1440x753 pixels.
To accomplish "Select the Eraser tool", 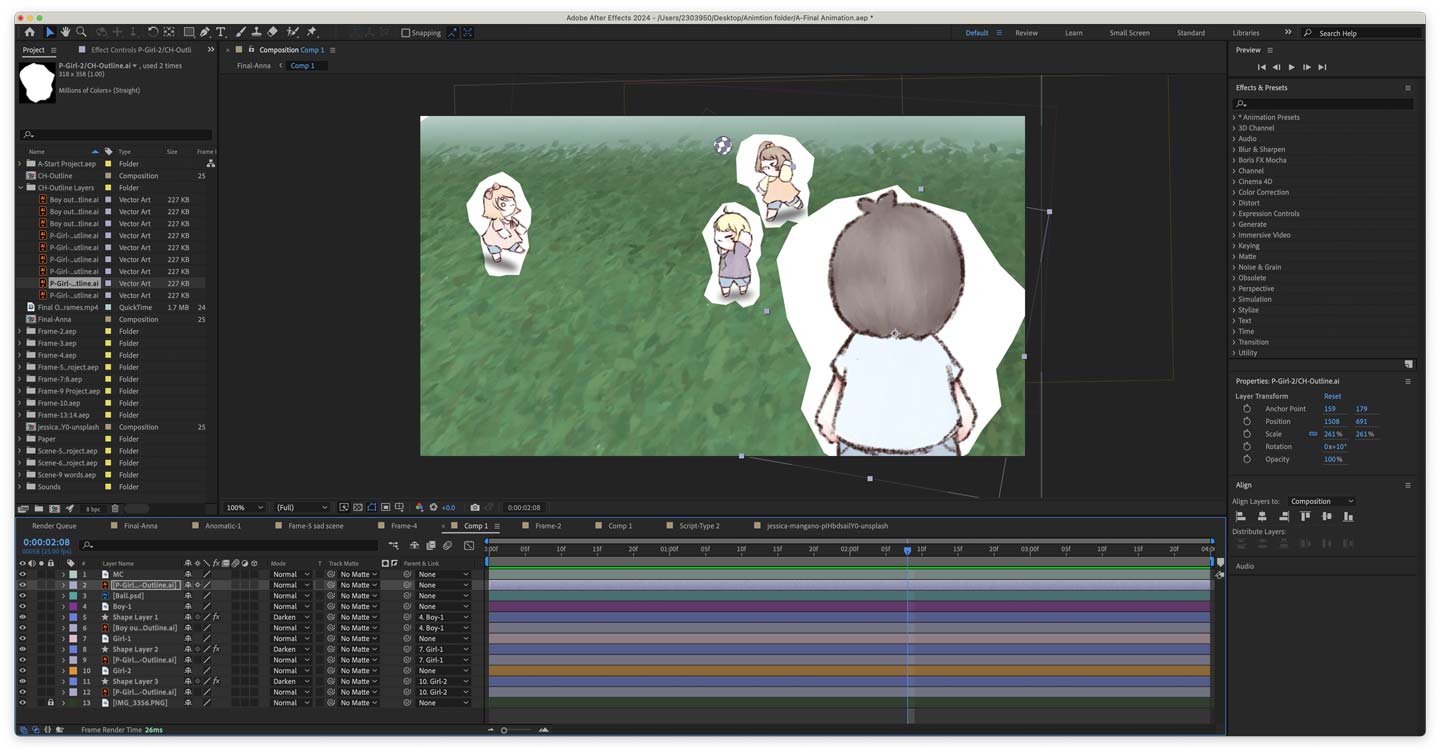I will click(272, 32).
